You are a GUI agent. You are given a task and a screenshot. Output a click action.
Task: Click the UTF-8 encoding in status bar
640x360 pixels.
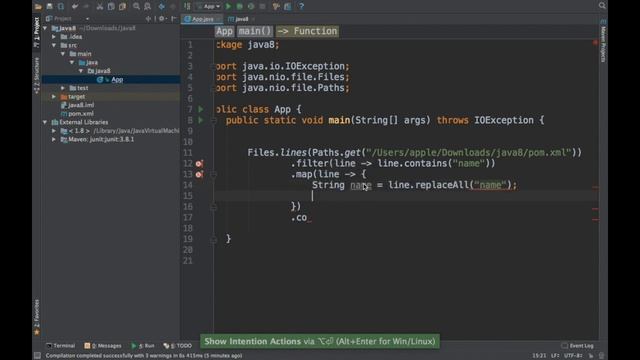(573, 356)
